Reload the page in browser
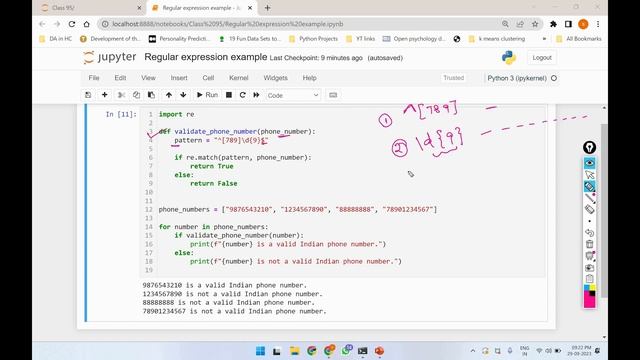The image size is (640, 360). (x=72, y=24)
